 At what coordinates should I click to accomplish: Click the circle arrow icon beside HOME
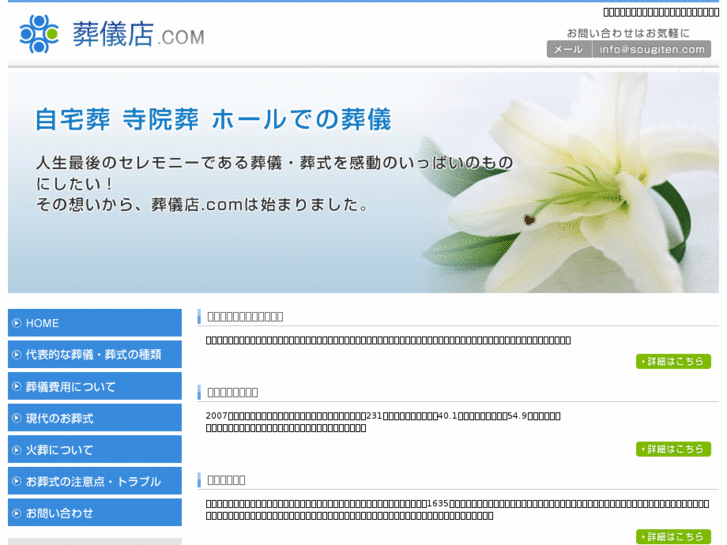[17, 323]
